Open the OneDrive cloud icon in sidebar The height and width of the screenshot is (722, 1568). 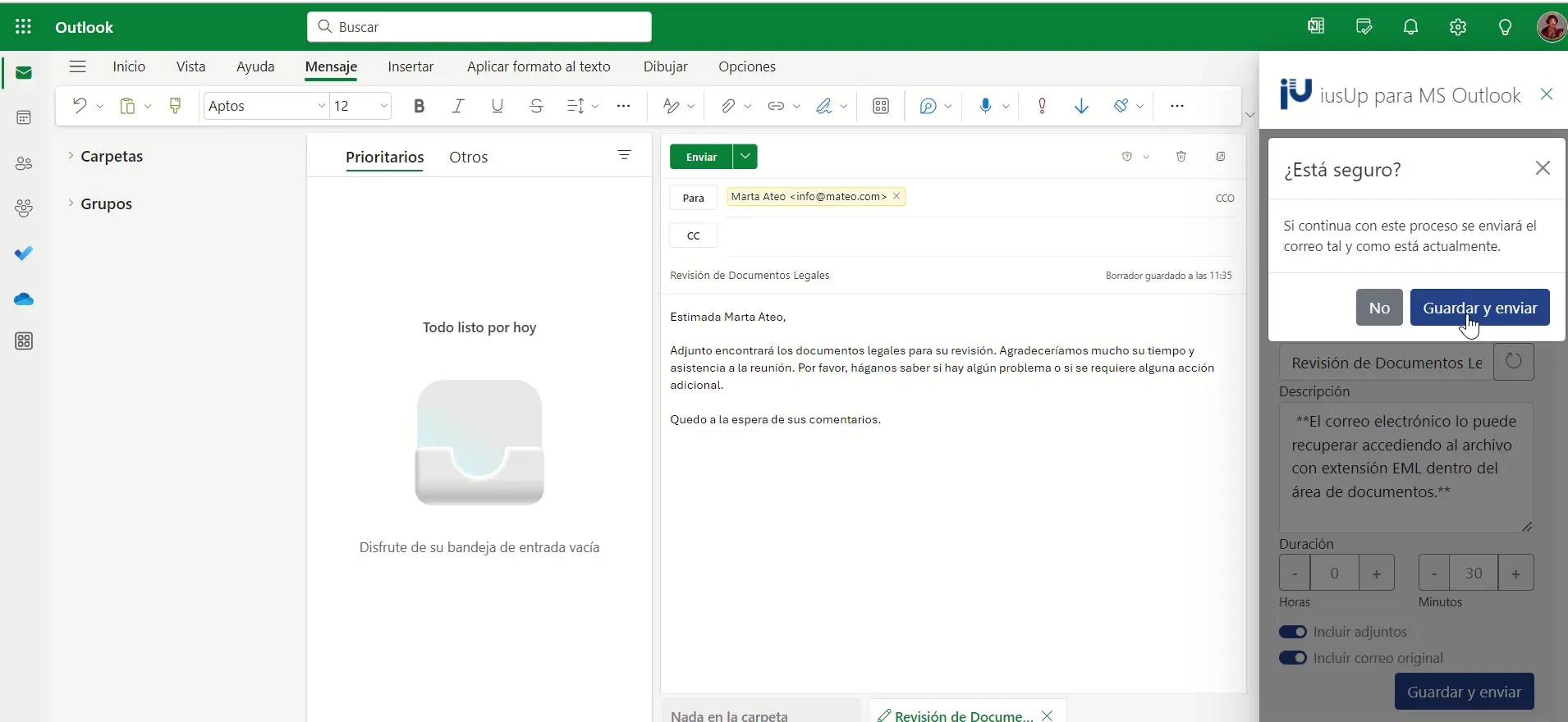24,299
